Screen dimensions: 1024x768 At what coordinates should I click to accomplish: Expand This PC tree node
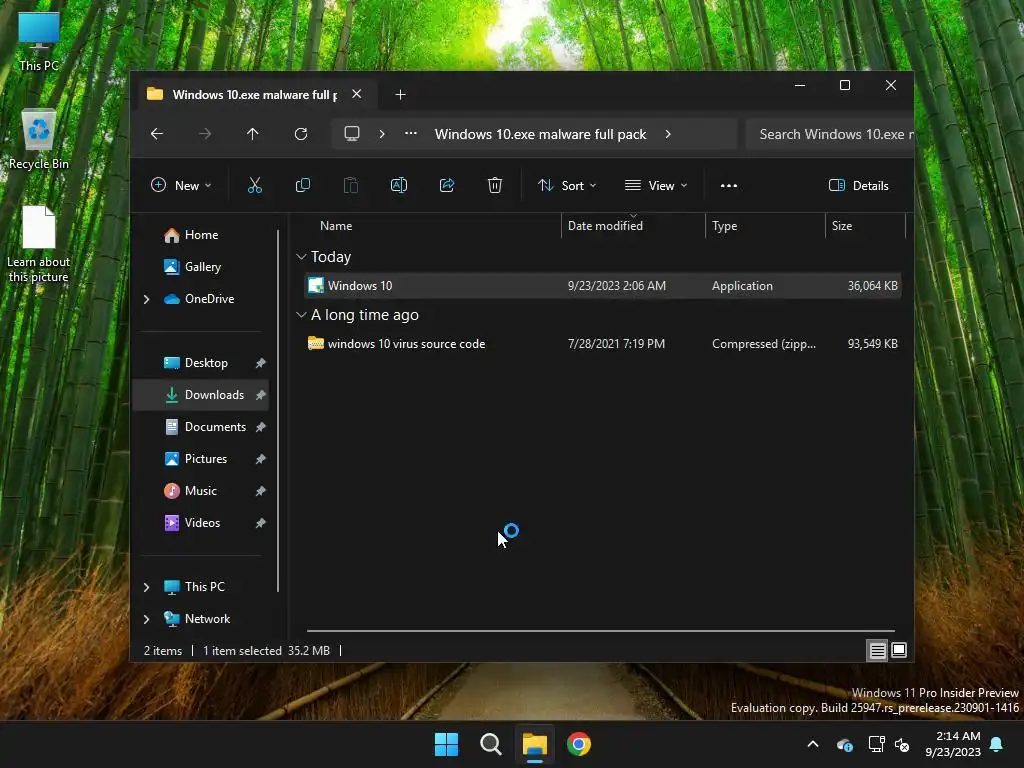click(146, 587)
